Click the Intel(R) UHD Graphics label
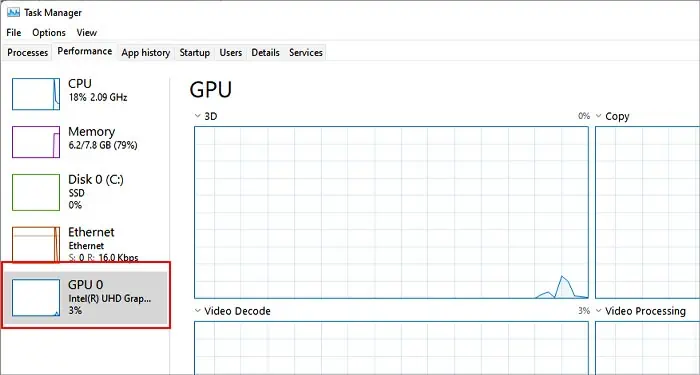The image size is (700, 375). click(110, 299)
